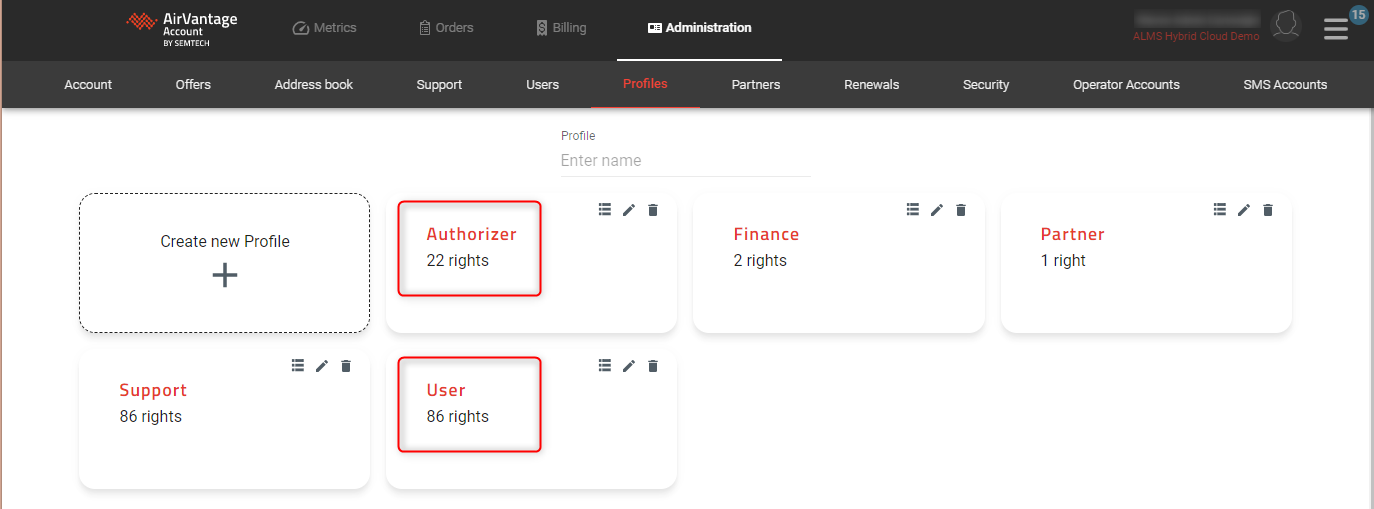Screen dimensions: 1374x509
Task: Open the Billing tab
Action: tap(561, 28)
